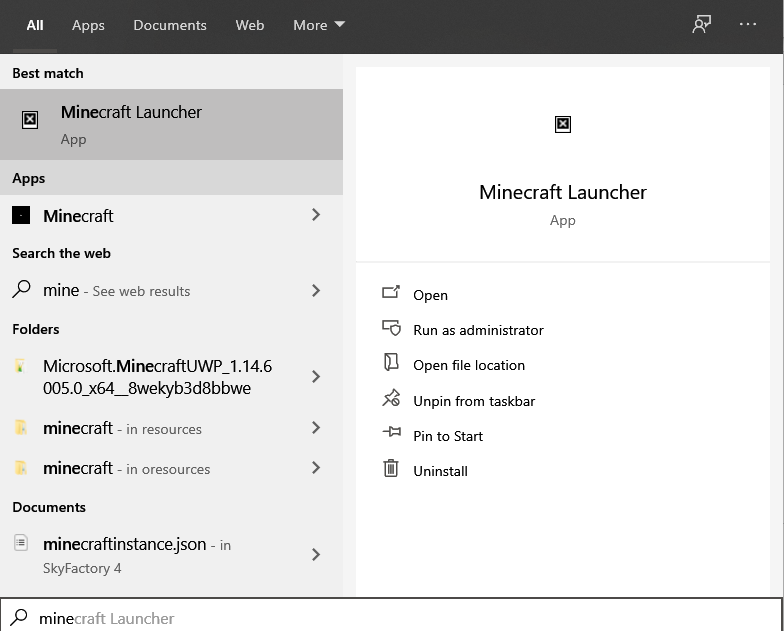Choose Run as administrator
The height and width of the screenshot is (631, 784).
click(x=478, y=330)
